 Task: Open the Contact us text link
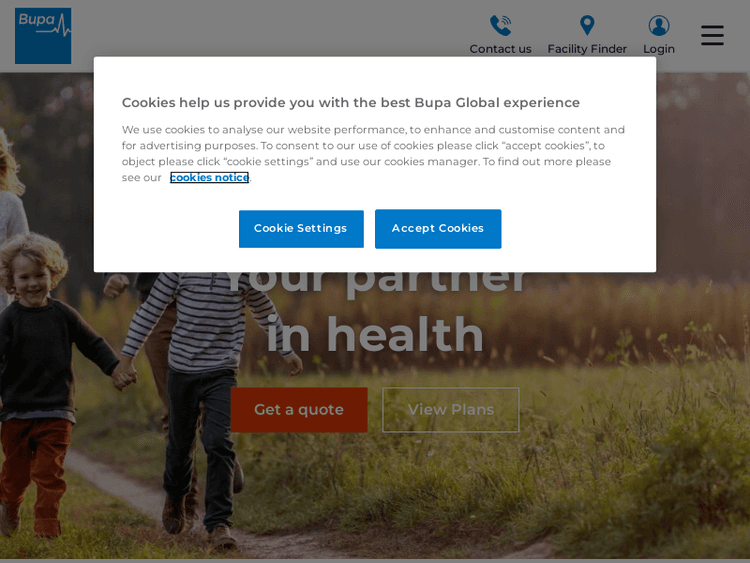pos(500,49)
